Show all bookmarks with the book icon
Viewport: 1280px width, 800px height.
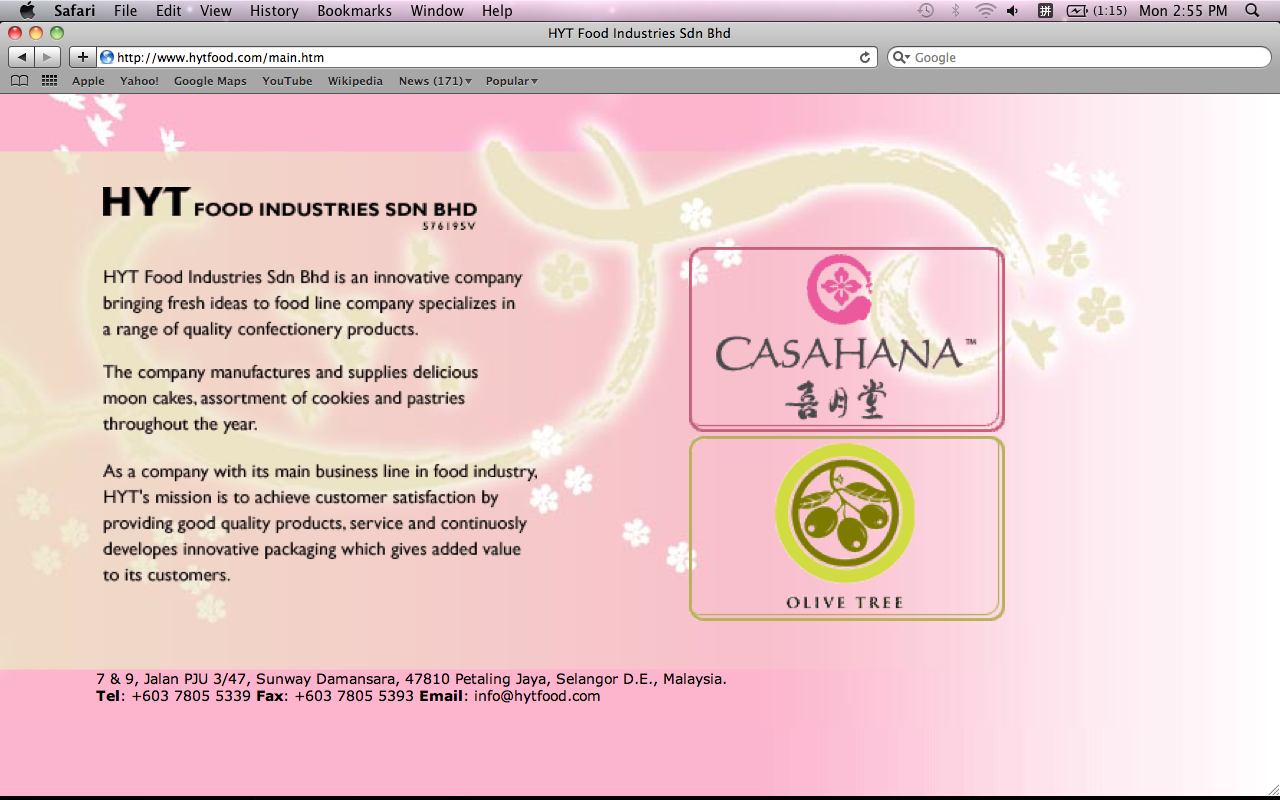coord(19,81)
